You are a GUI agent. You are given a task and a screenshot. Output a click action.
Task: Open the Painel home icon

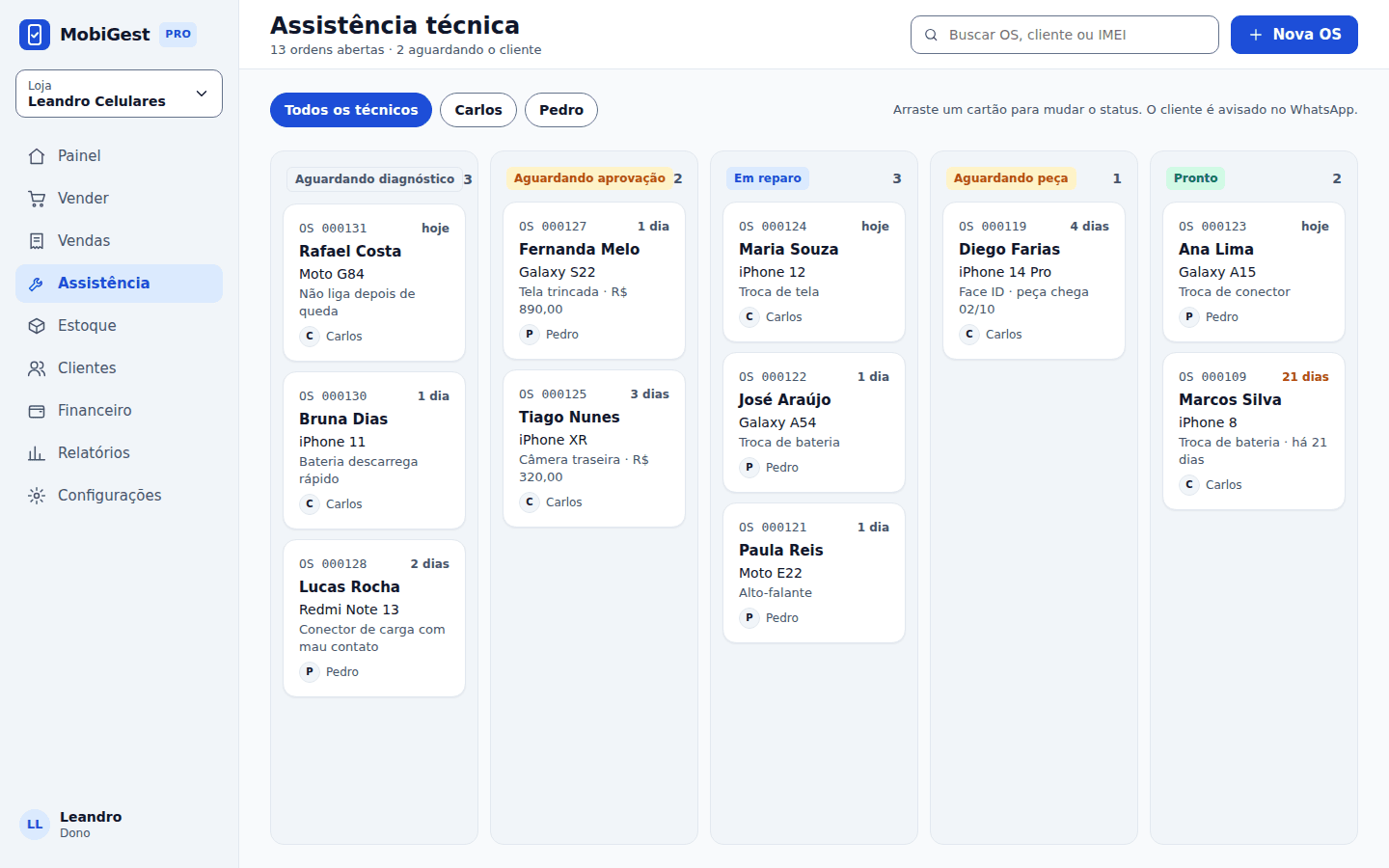37,156
